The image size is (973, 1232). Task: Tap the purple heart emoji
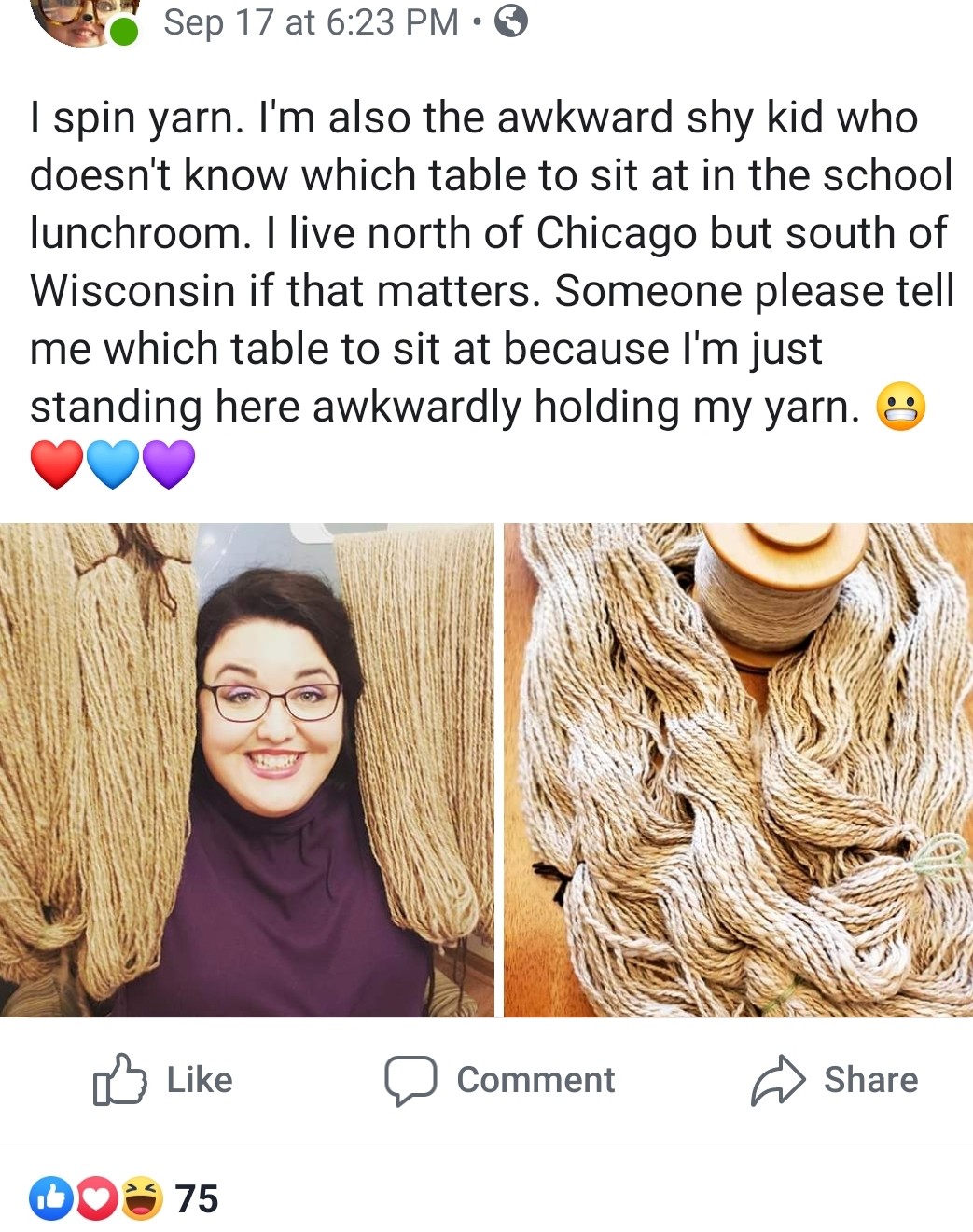(x=169, y=464)
